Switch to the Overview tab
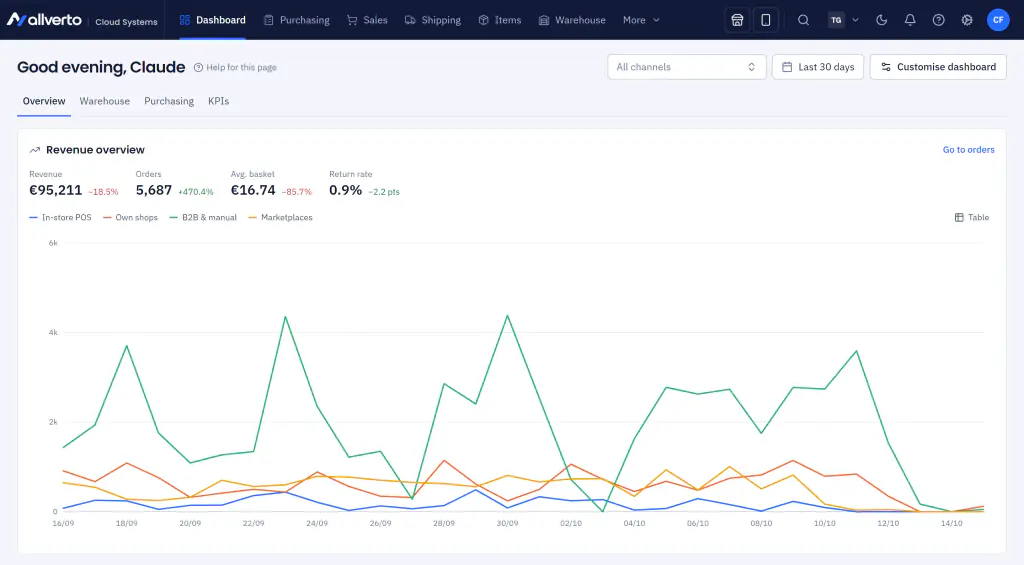This screenshot has height=565, width=1024. tap(44, 101)
